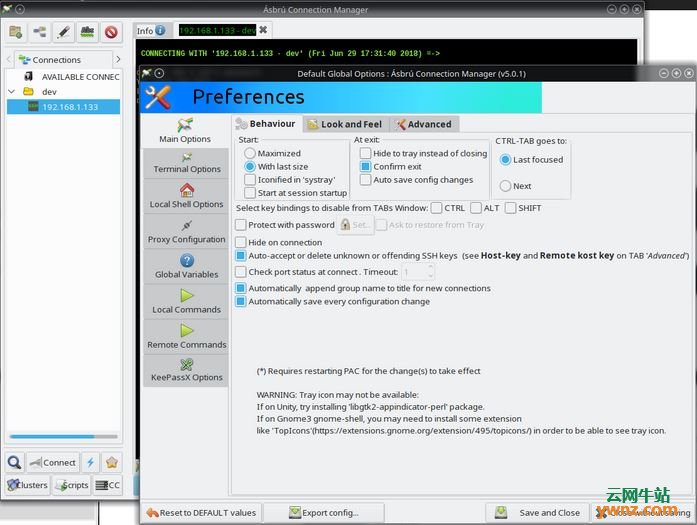The height and width of the screenshot is (525, 697).
Task: Click the favourites star icon button
Action: 112,463
